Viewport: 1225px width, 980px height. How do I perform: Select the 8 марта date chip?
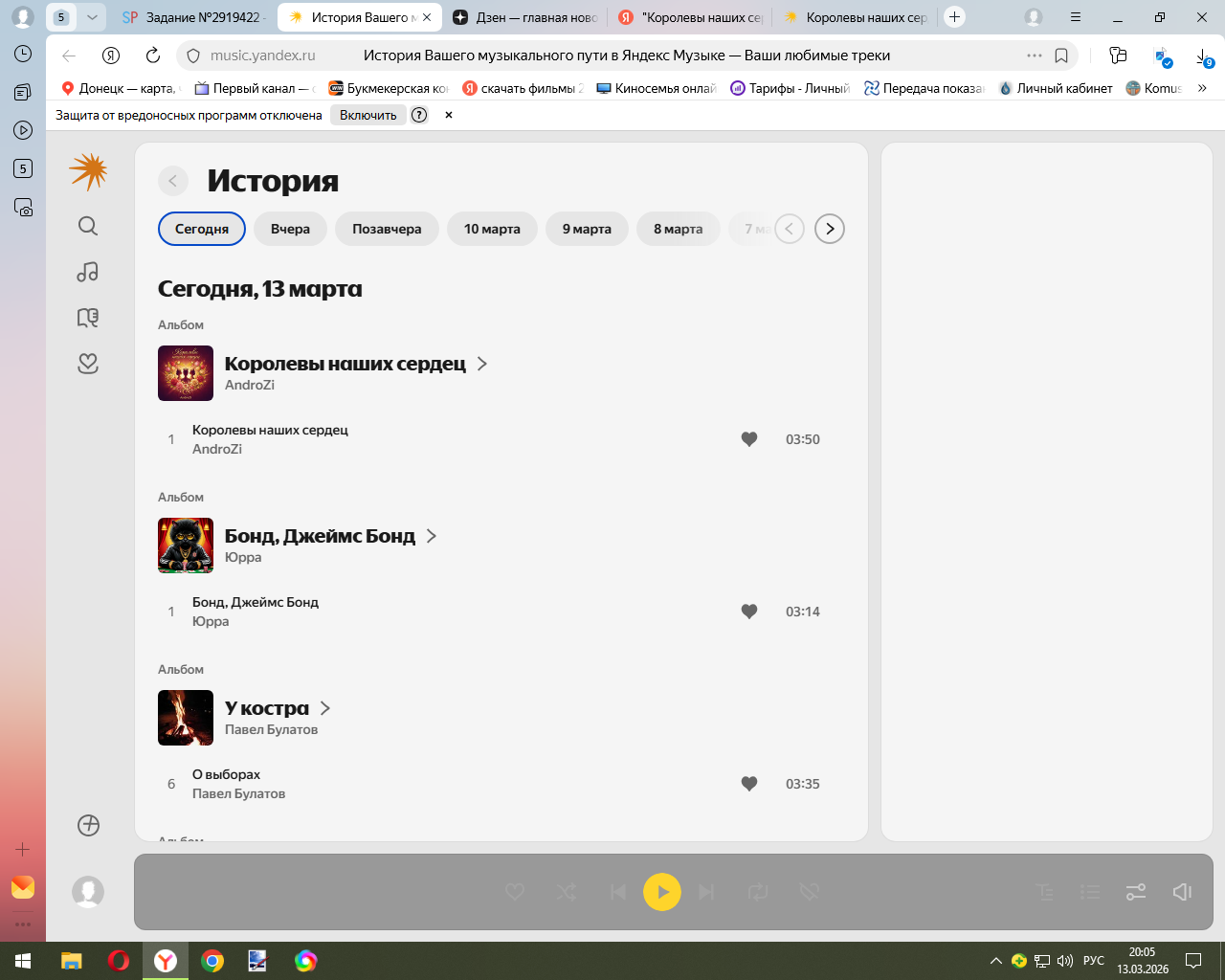tap(678, 229)
